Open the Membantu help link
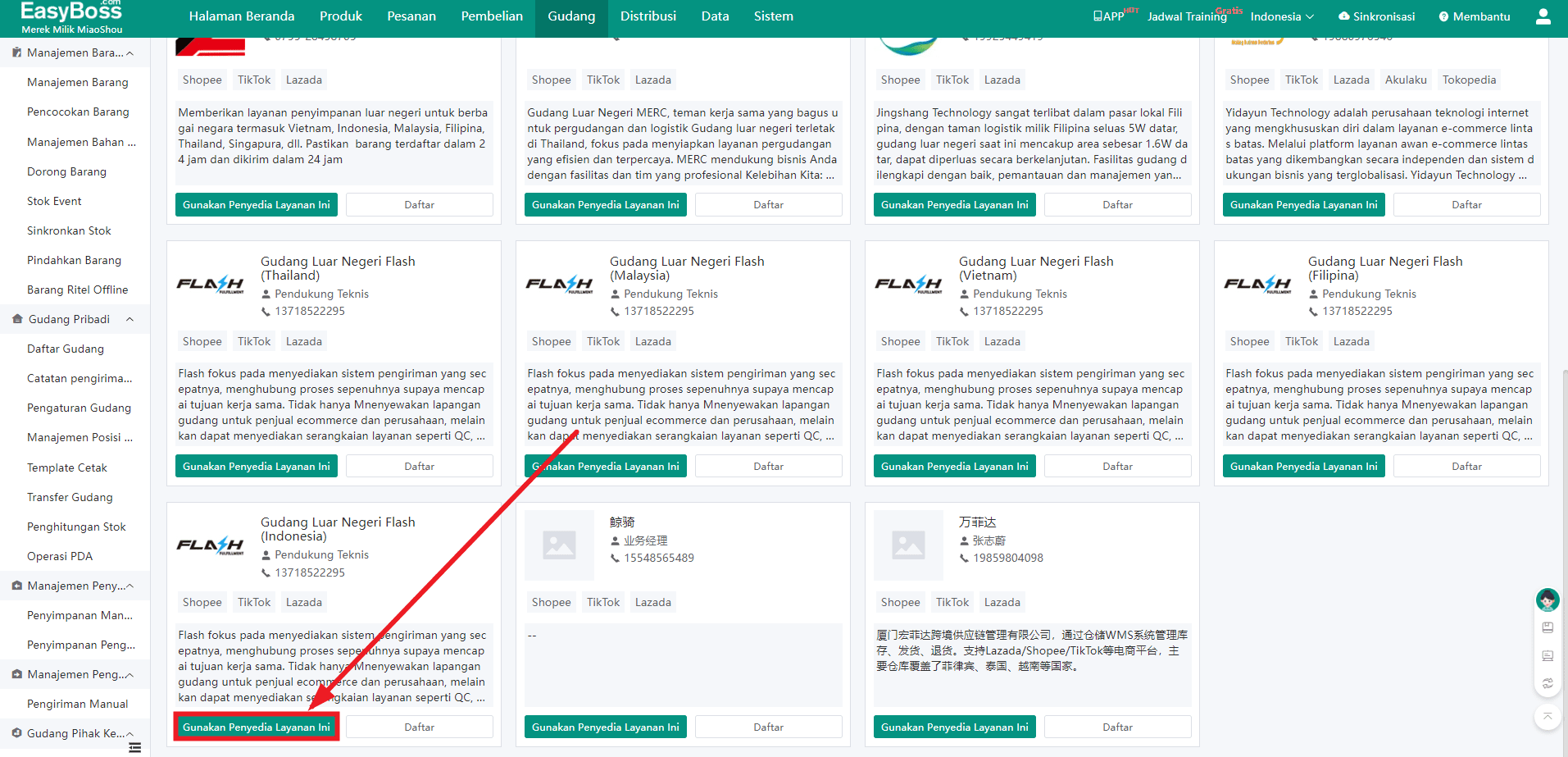This screenshot has height=757, width=1568. (x=1475, y=16)
